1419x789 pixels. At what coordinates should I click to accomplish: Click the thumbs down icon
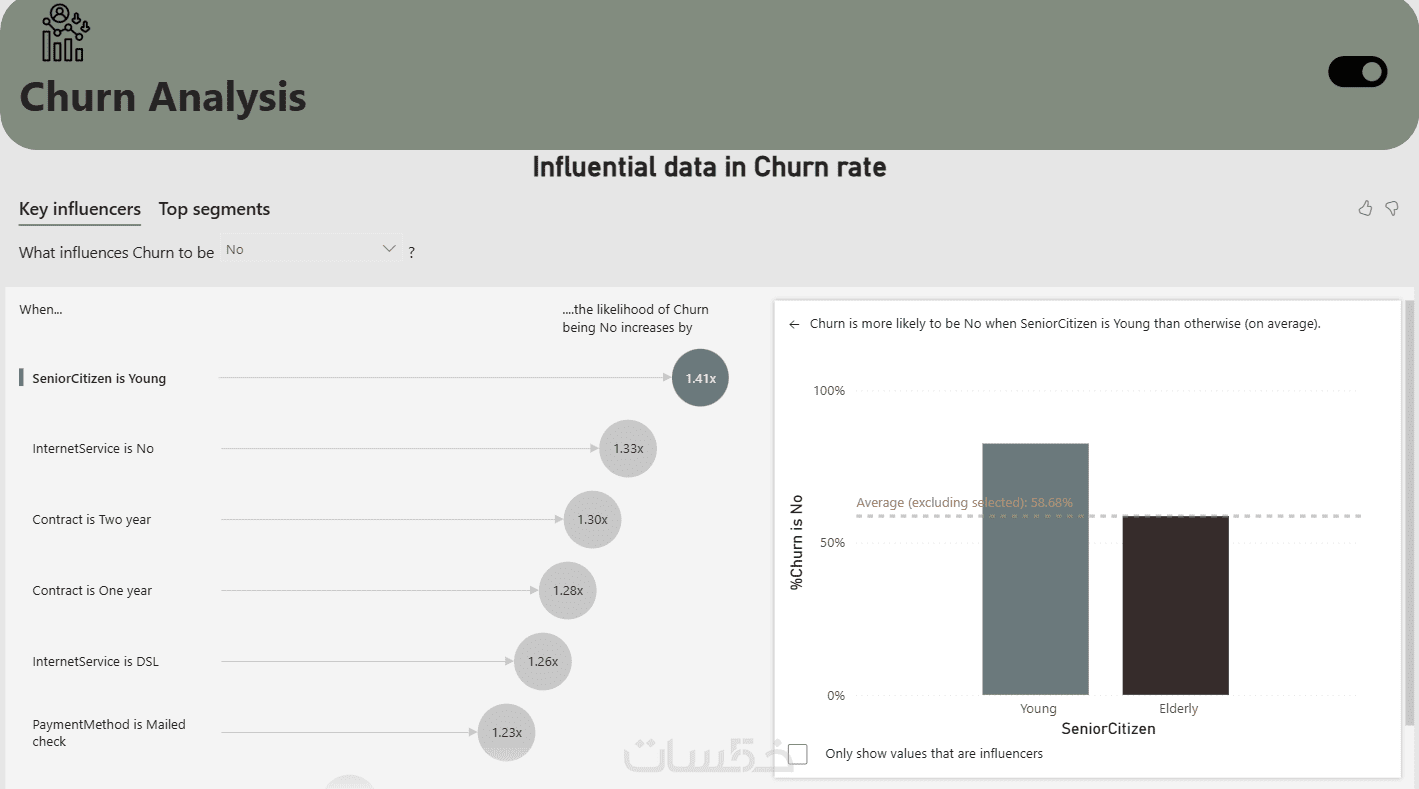tap(1391, 208)
